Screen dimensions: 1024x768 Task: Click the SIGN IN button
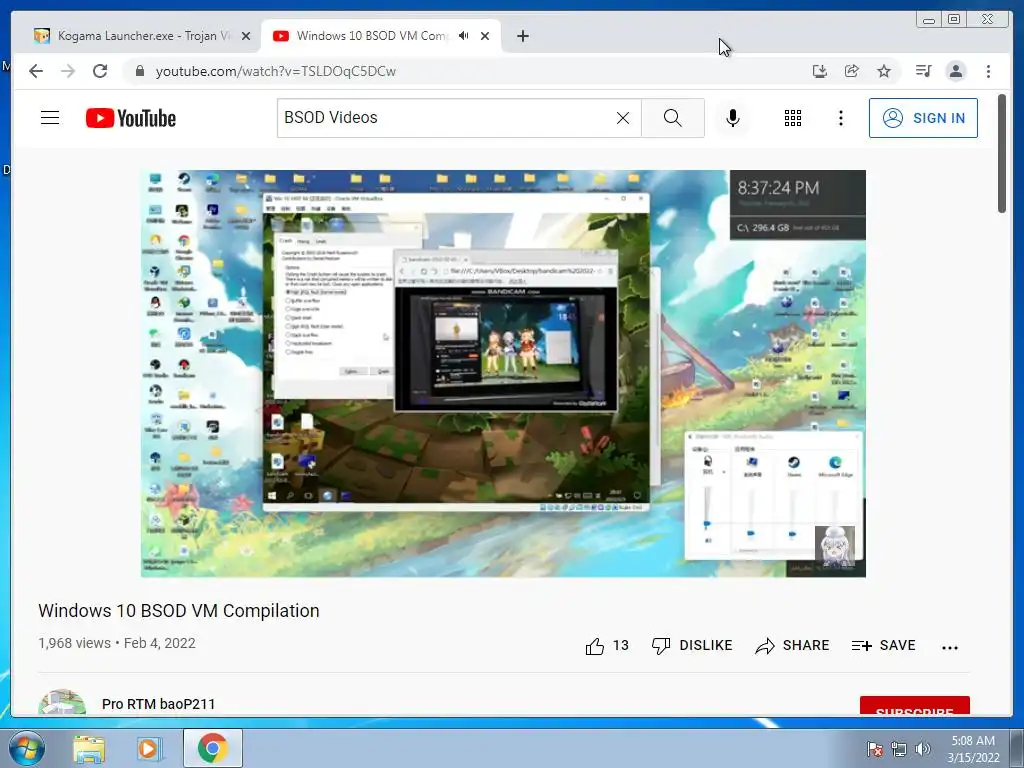(x=923, y=118)
